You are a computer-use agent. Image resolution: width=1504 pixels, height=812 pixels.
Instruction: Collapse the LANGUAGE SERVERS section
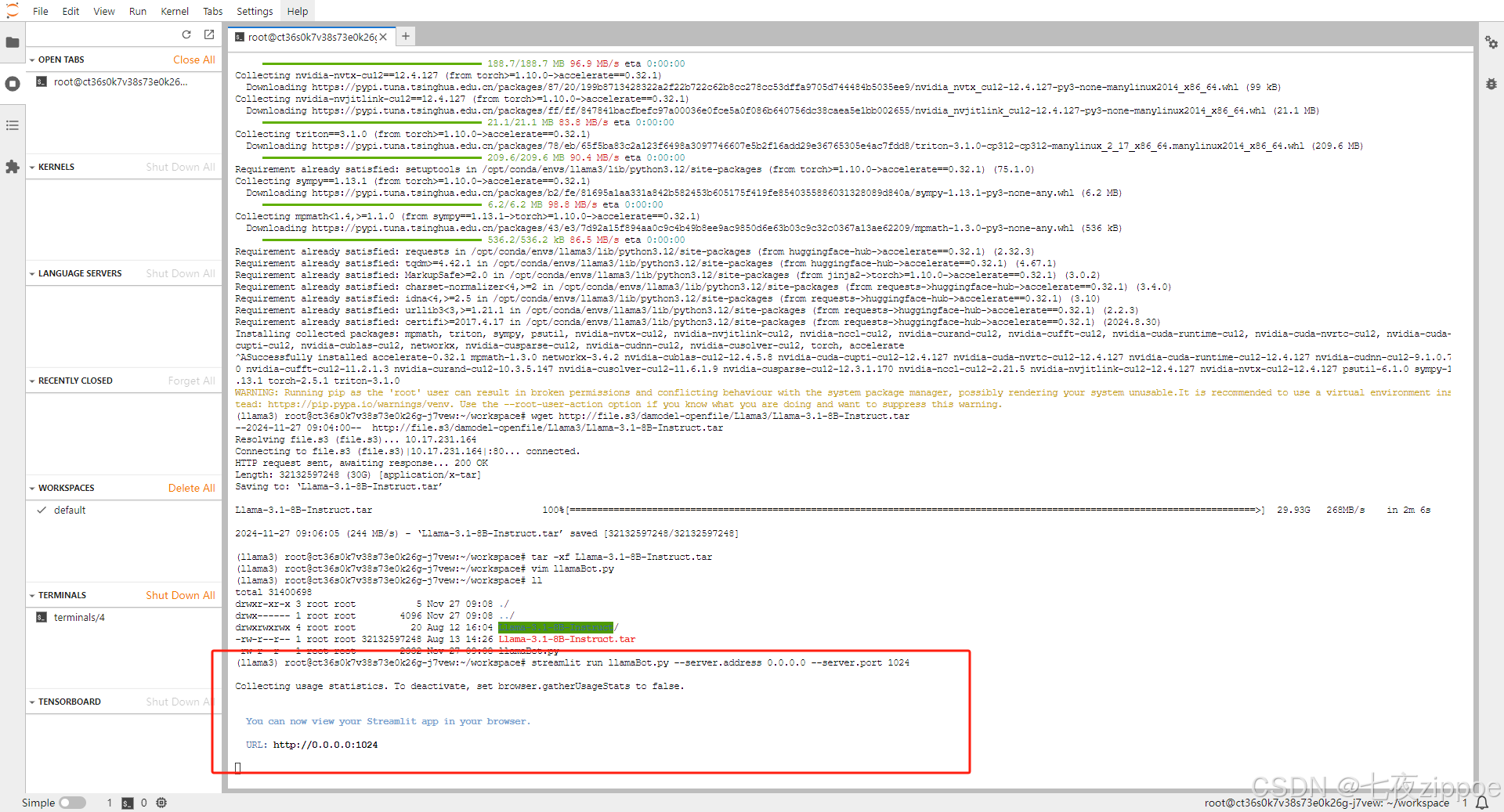32,273
